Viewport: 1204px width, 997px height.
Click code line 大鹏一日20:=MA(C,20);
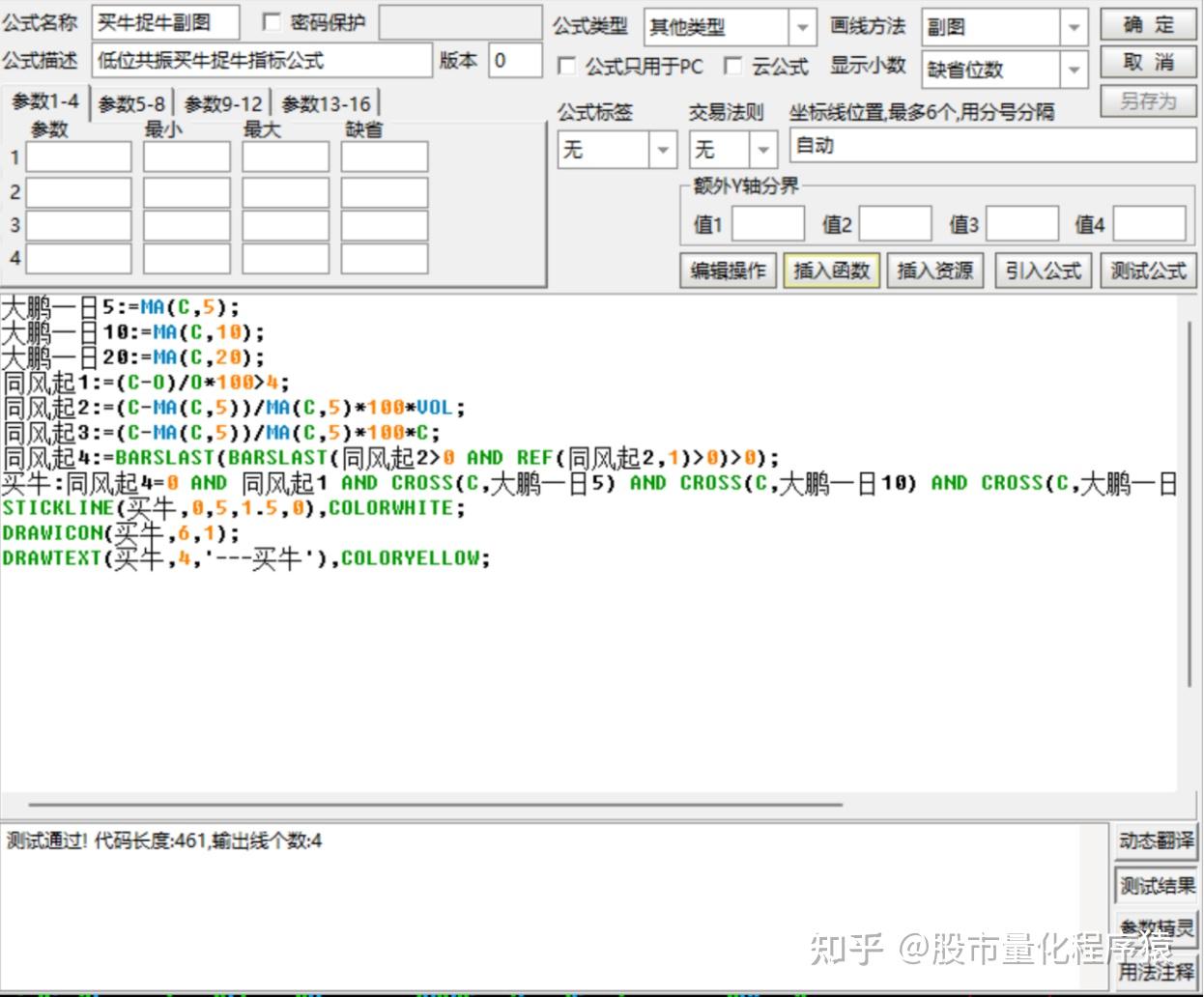tap(132, 358)
